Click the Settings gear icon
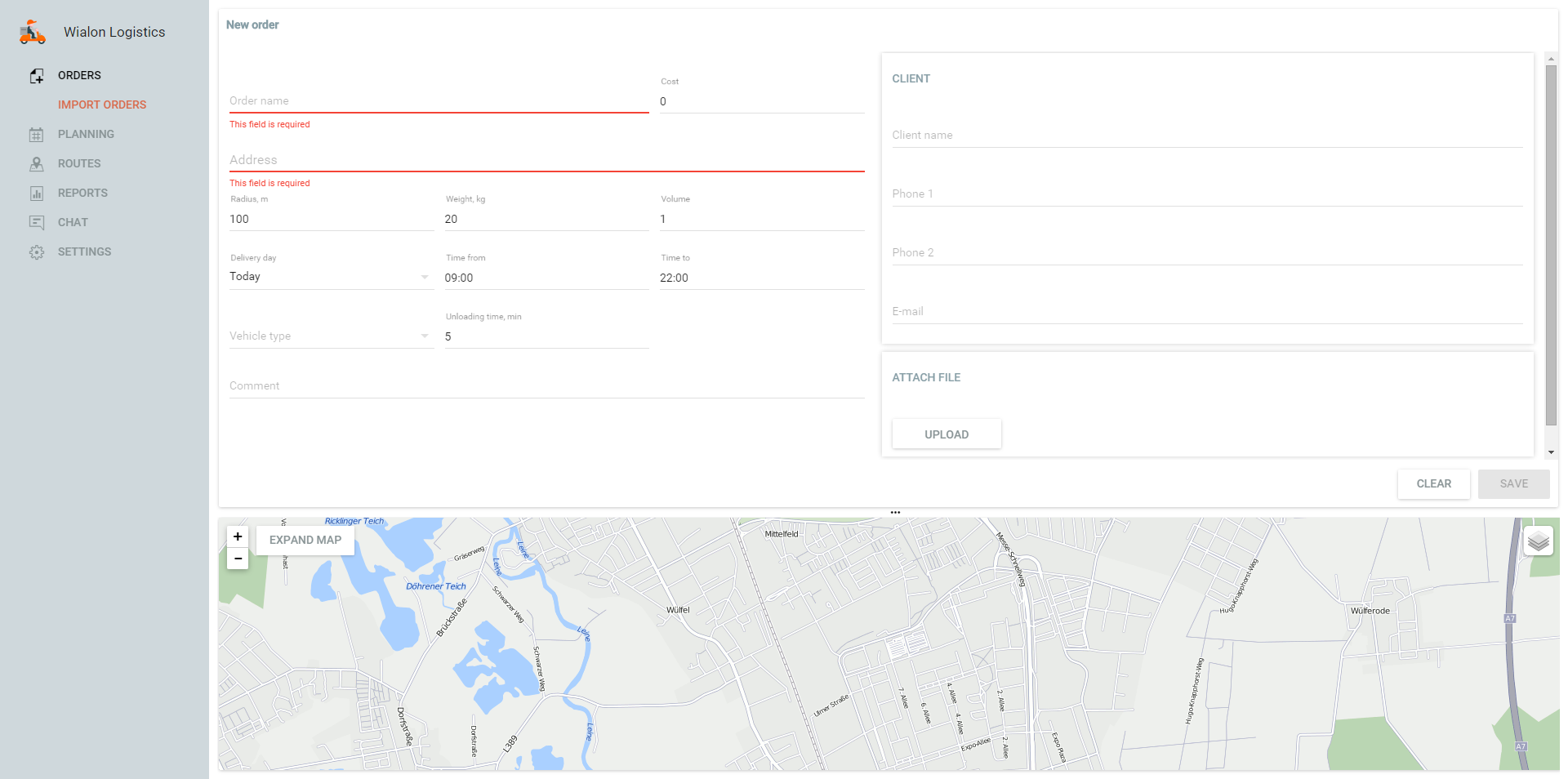This screenshot has width=1568, height=779. [x=37, y=252]
